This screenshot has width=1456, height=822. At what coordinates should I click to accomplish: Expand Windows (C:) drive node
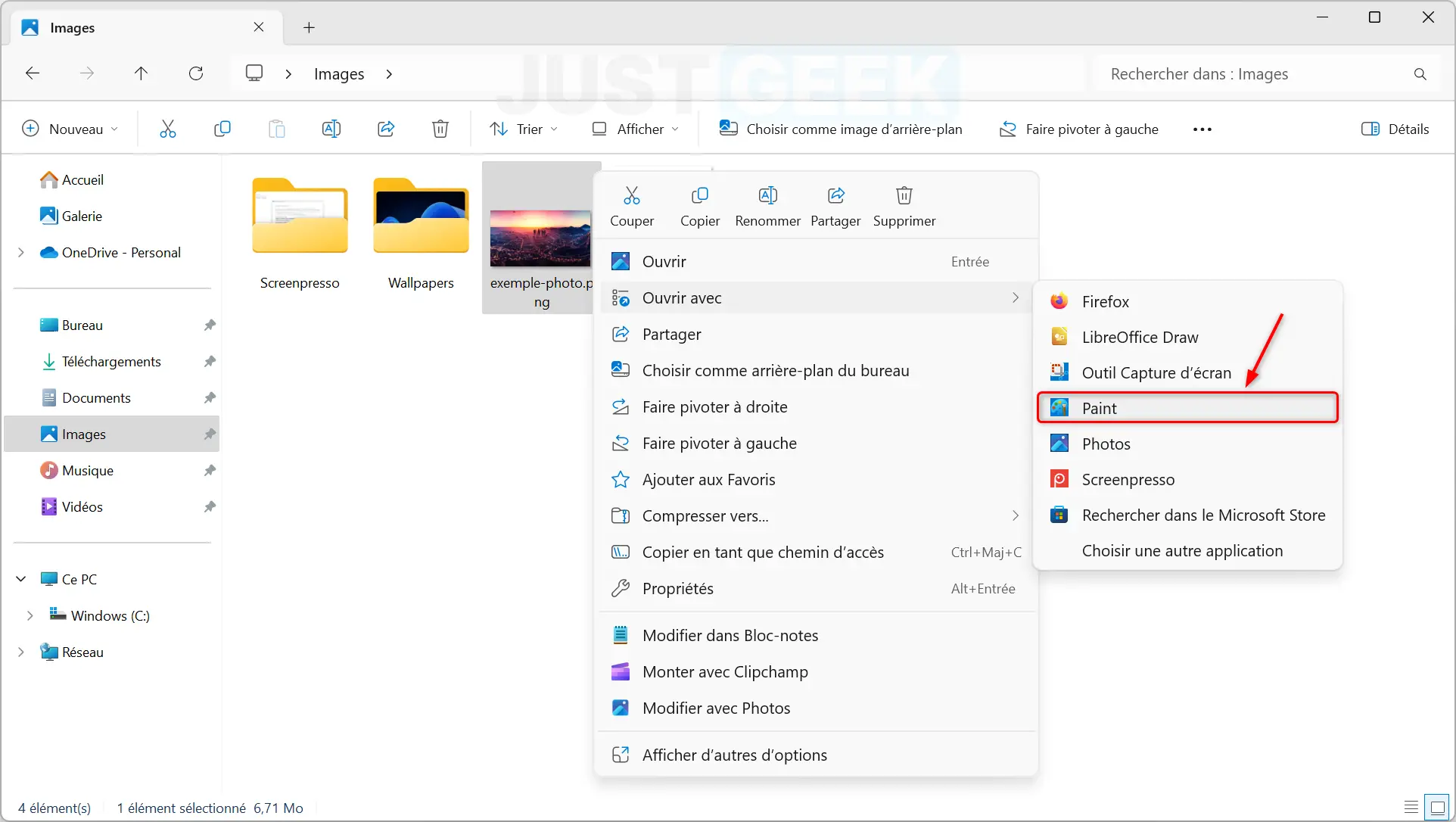[x=30, y=615]
